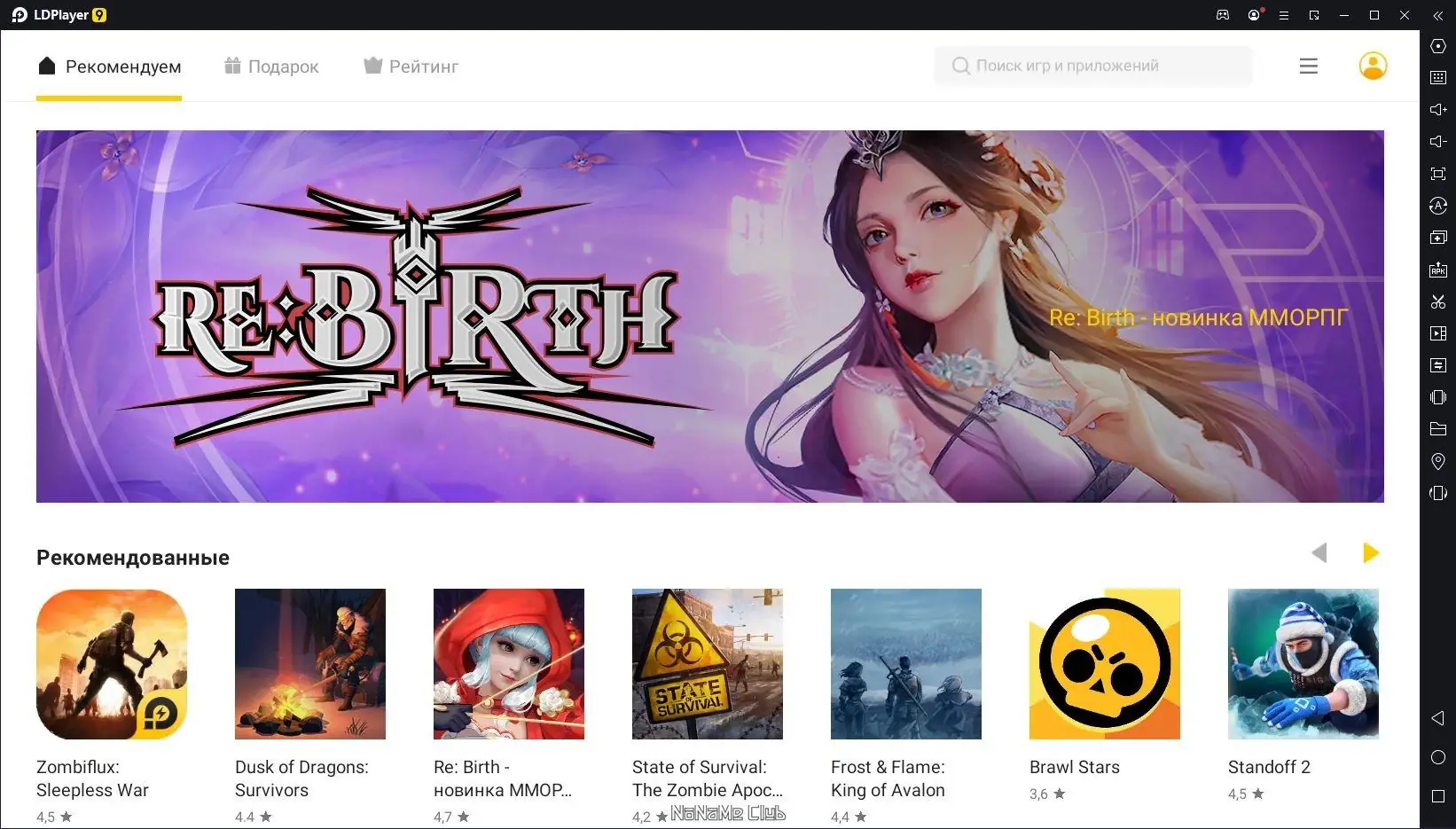This screenshot has height=829, width=1456.
Task: Click the gamepad icon in the title bar
Action: click(x=1223, y=15)
